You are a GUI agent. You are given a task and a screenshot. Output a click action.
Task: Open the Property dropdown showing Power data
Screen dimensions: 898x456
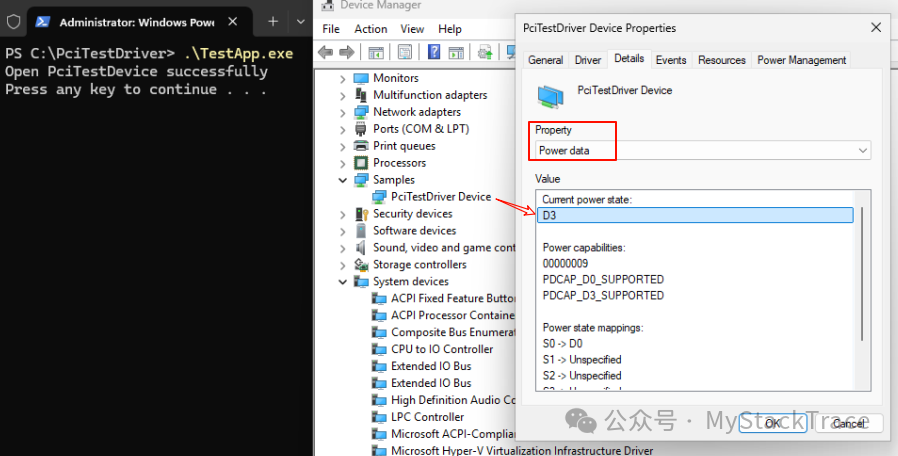703,151
